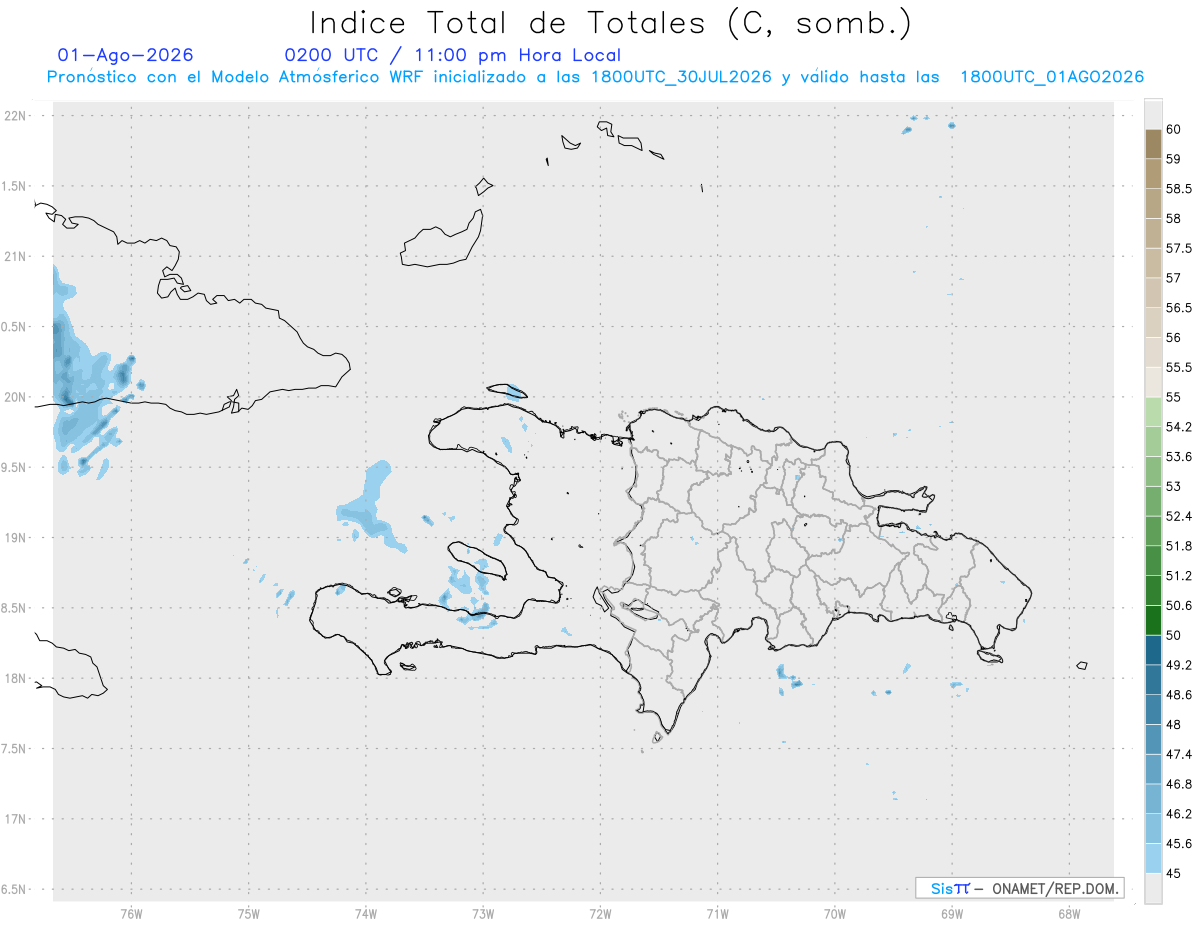
Task: Click the colorbar label '58.5'
Action: (x=1179, y=189)
